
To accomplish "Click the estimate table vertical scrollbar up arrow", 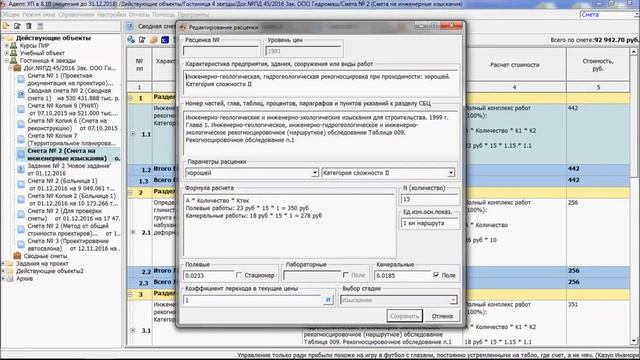I will (x=633, y=52).
